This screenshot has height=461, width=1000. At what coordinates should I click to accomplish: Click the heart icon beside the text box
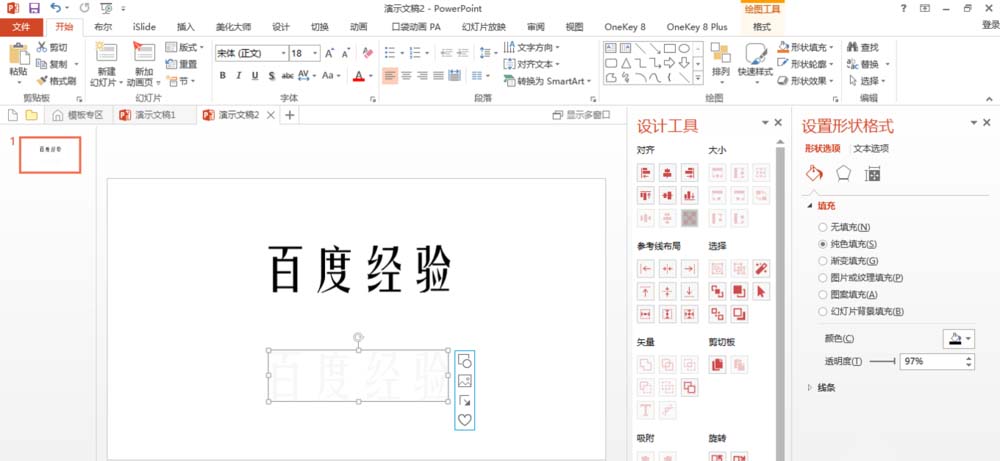pyautogui.click(x=464, y=420)
